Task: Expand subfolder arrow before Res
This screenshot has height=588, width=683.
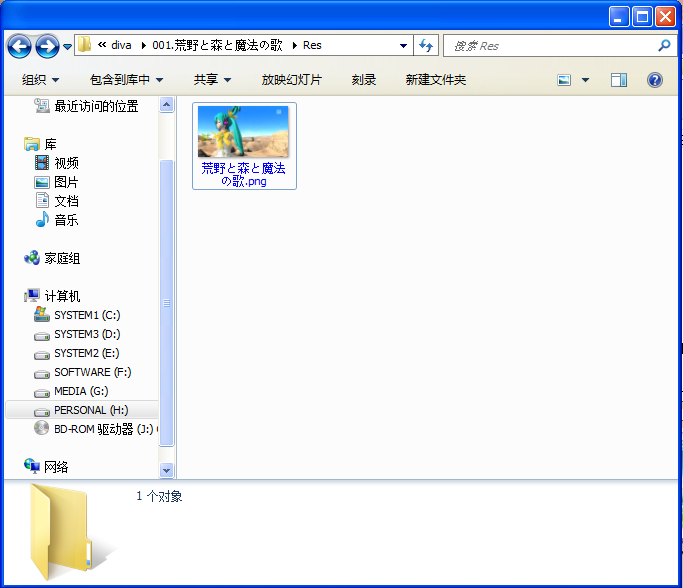Action: click(294, 45)
